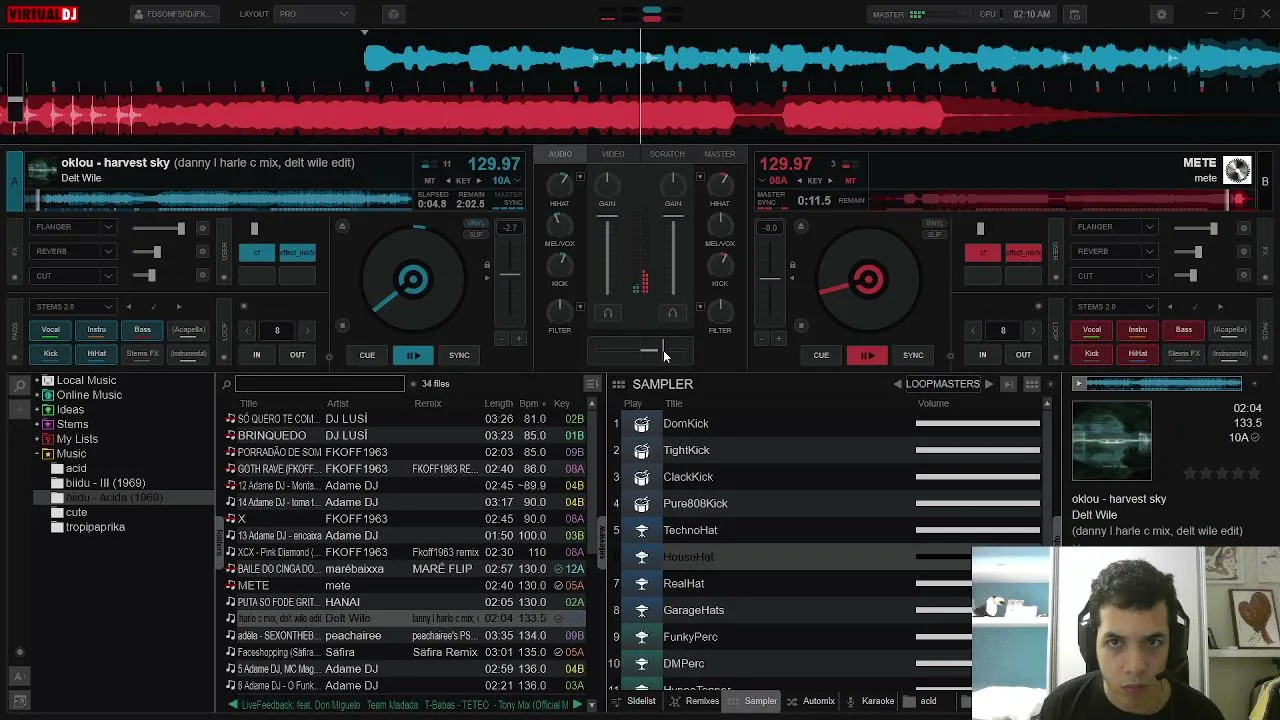This screenshot has height=720, width=1280.
Task: Toggle deck A pitch lock icon
Action: [x=487, y=265]
